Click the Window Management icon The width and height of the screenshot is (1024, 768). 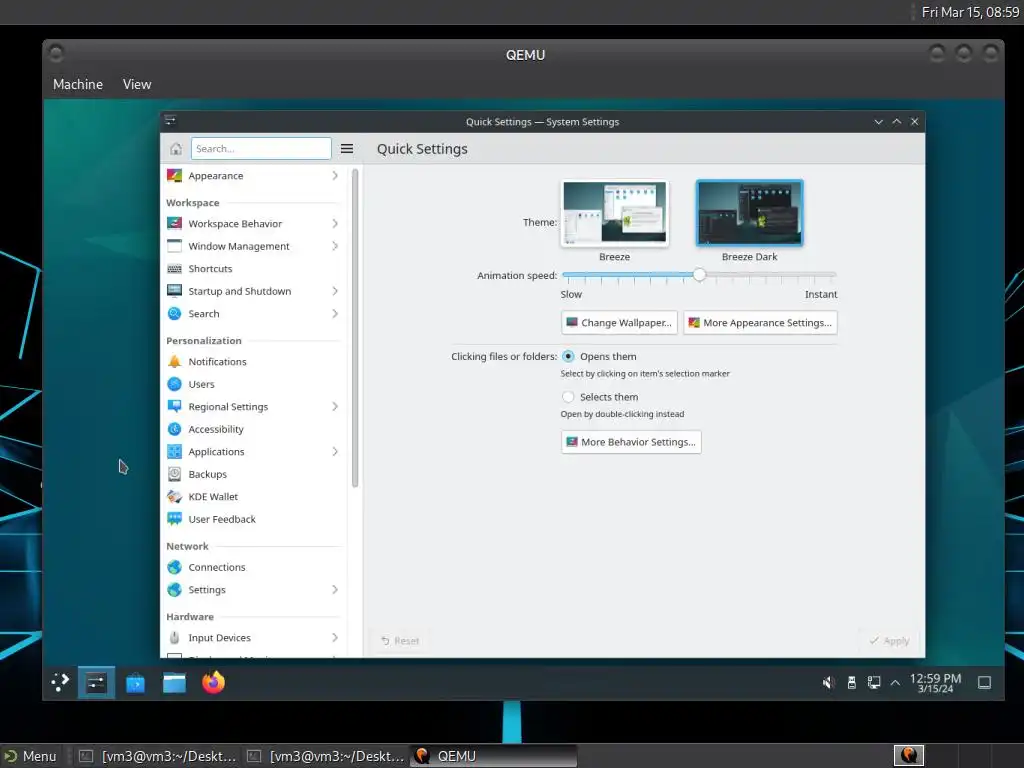click(174, 246)
